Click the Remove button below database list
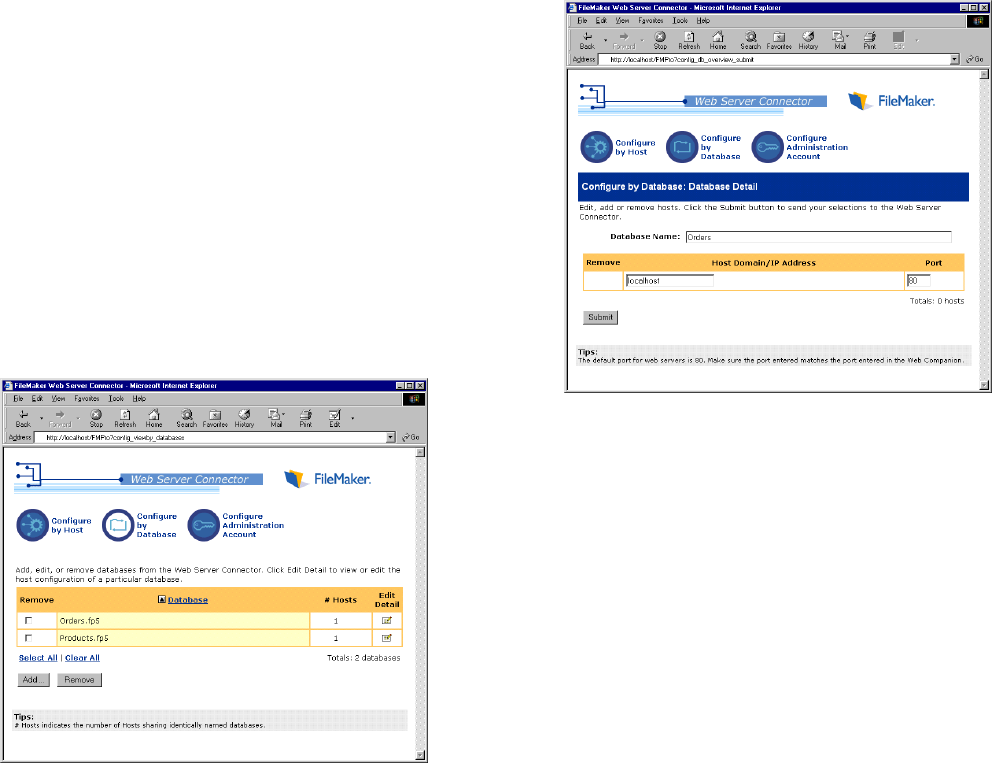This screenshot has height=763, width=992. [79, 679]
